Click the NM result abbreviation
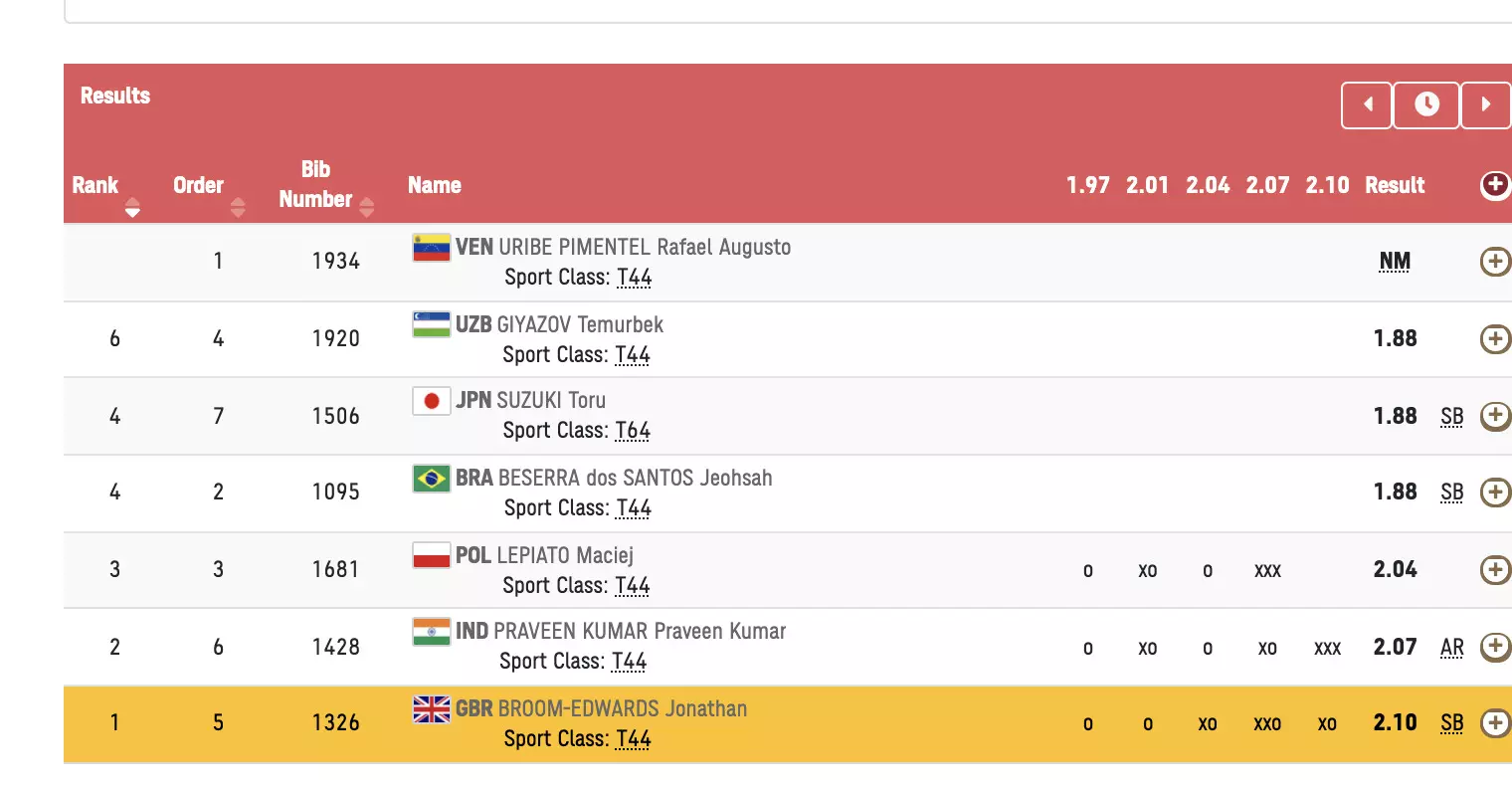1512x790 pixels. point(1395,261)
